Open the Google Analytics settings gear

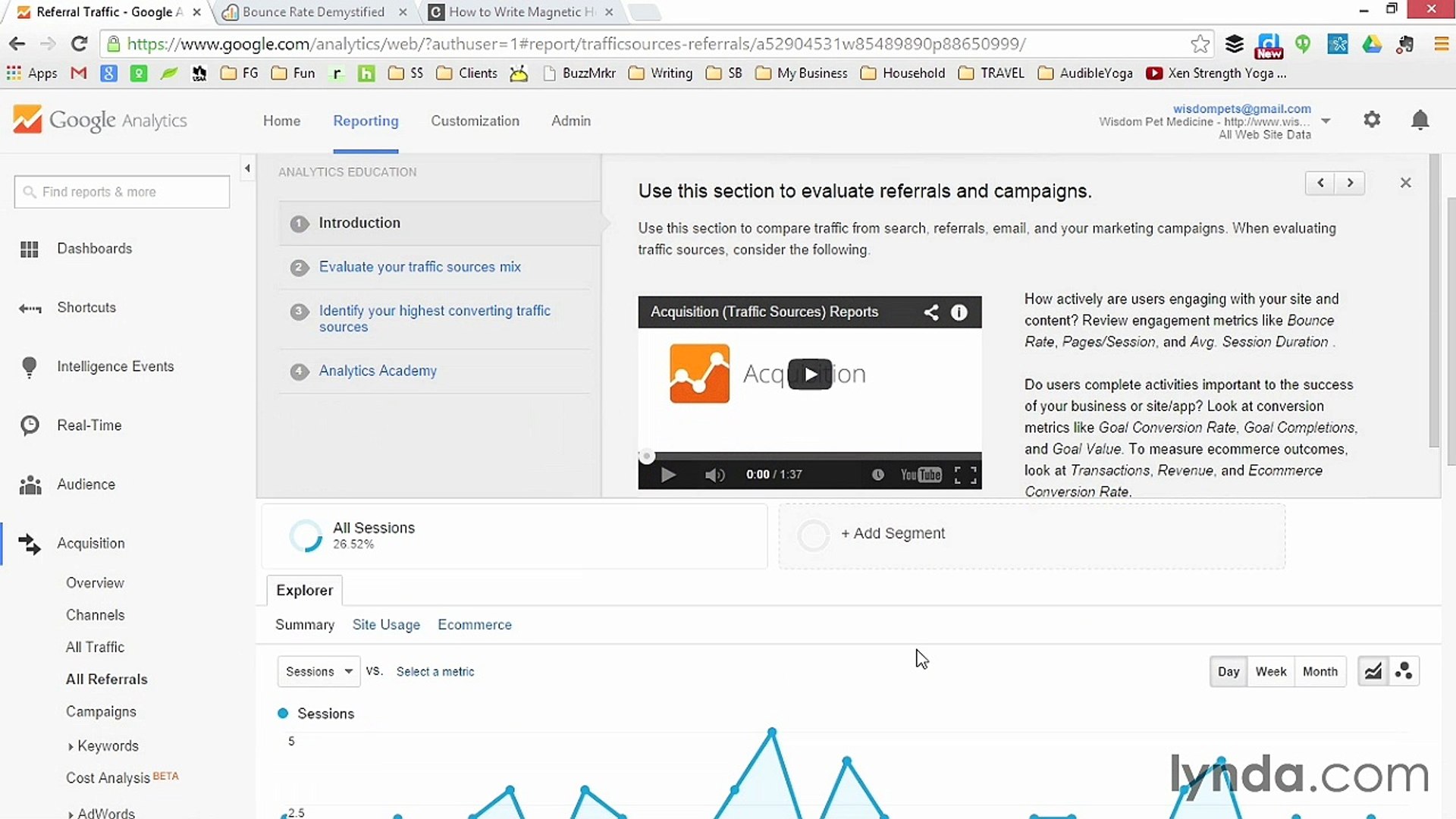[1372, 119]
